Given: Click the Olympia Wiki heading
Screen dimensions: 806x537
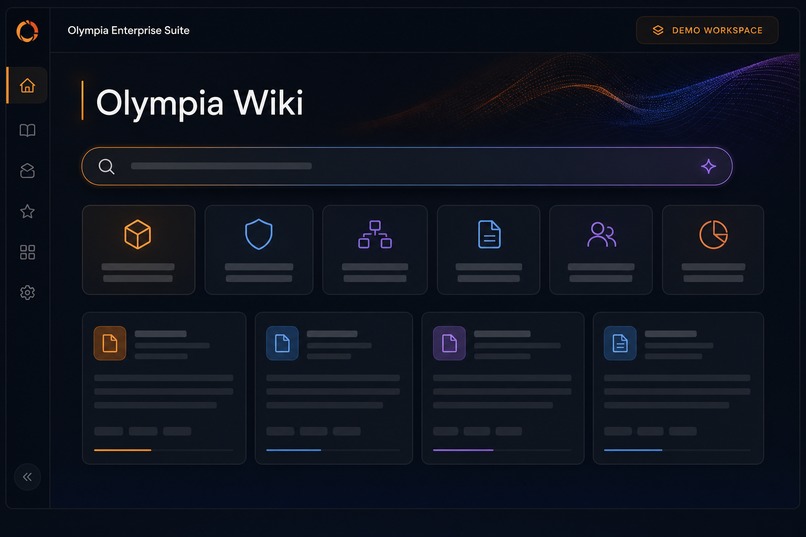Looking at the screenshot, I should 199,103.
